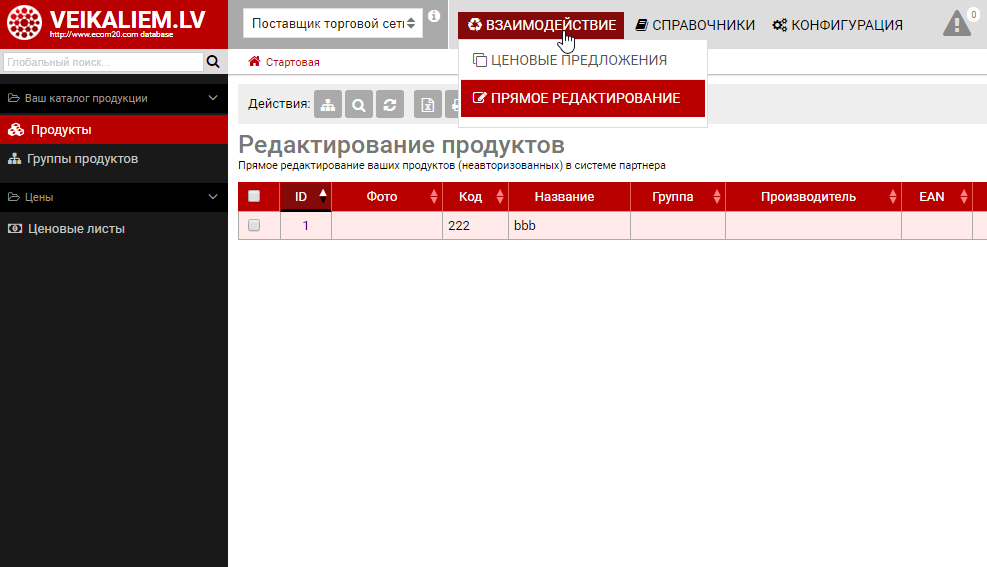987x567 pixels.
Task: Click the group hierarchy action icon
Action: pos(329,104)
